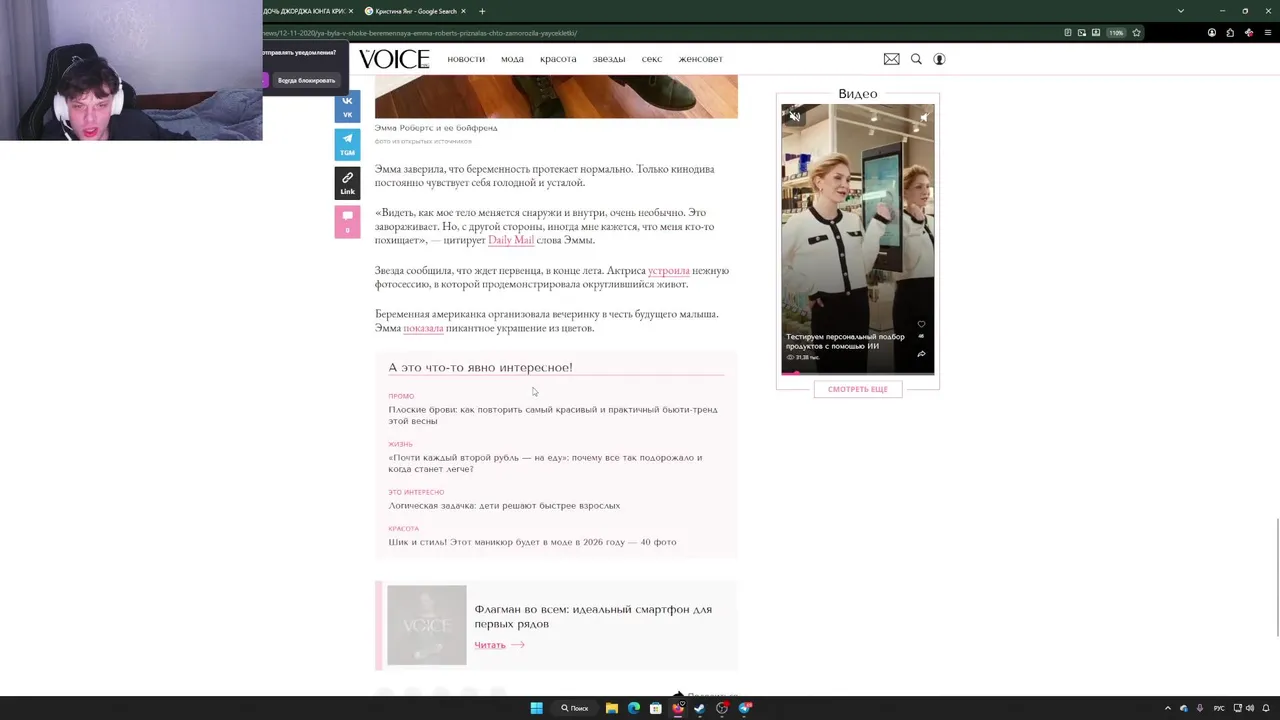1280x720 pixels.
Task: Share article via VK button
Action: pos(347,107)
